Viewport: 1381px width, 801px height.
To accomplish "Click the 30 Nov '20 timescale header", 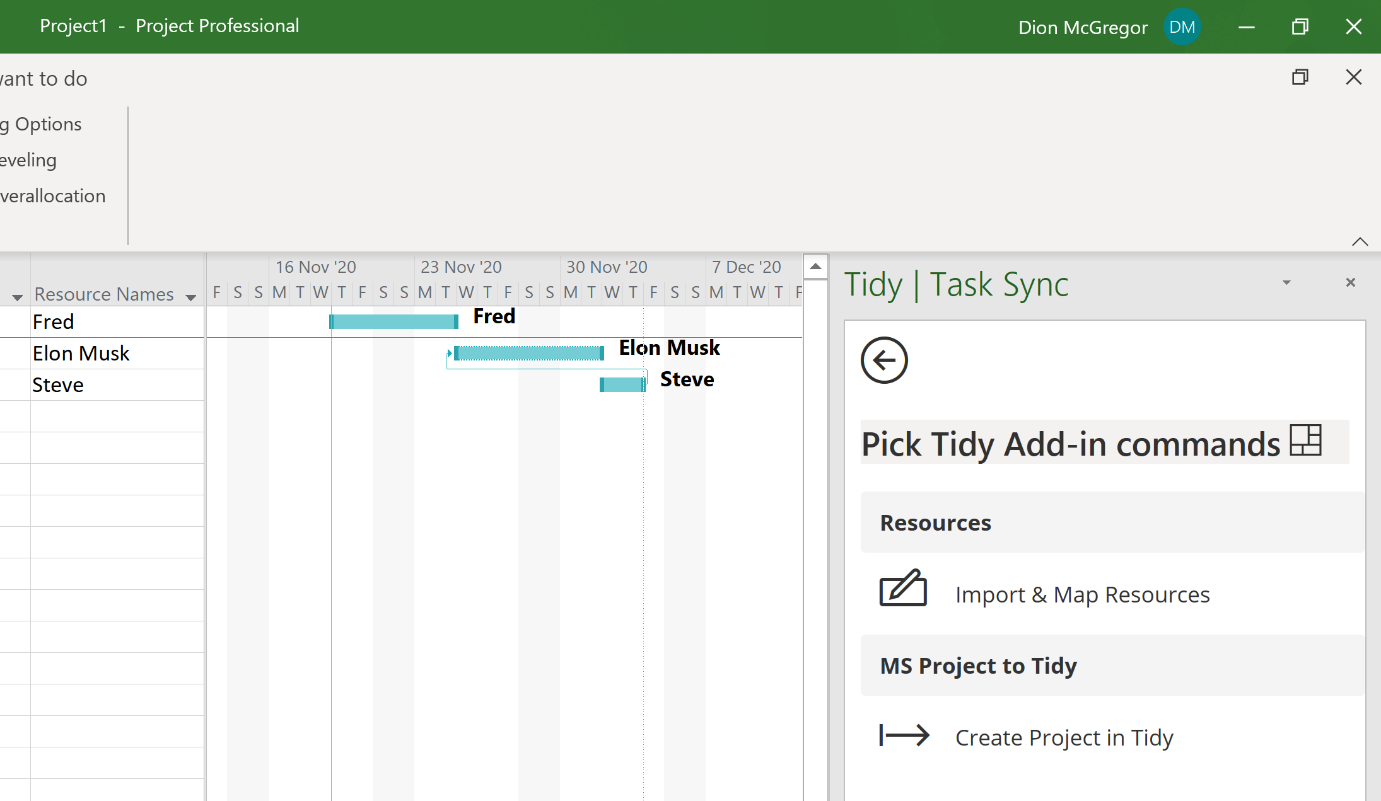I will 607,267.
